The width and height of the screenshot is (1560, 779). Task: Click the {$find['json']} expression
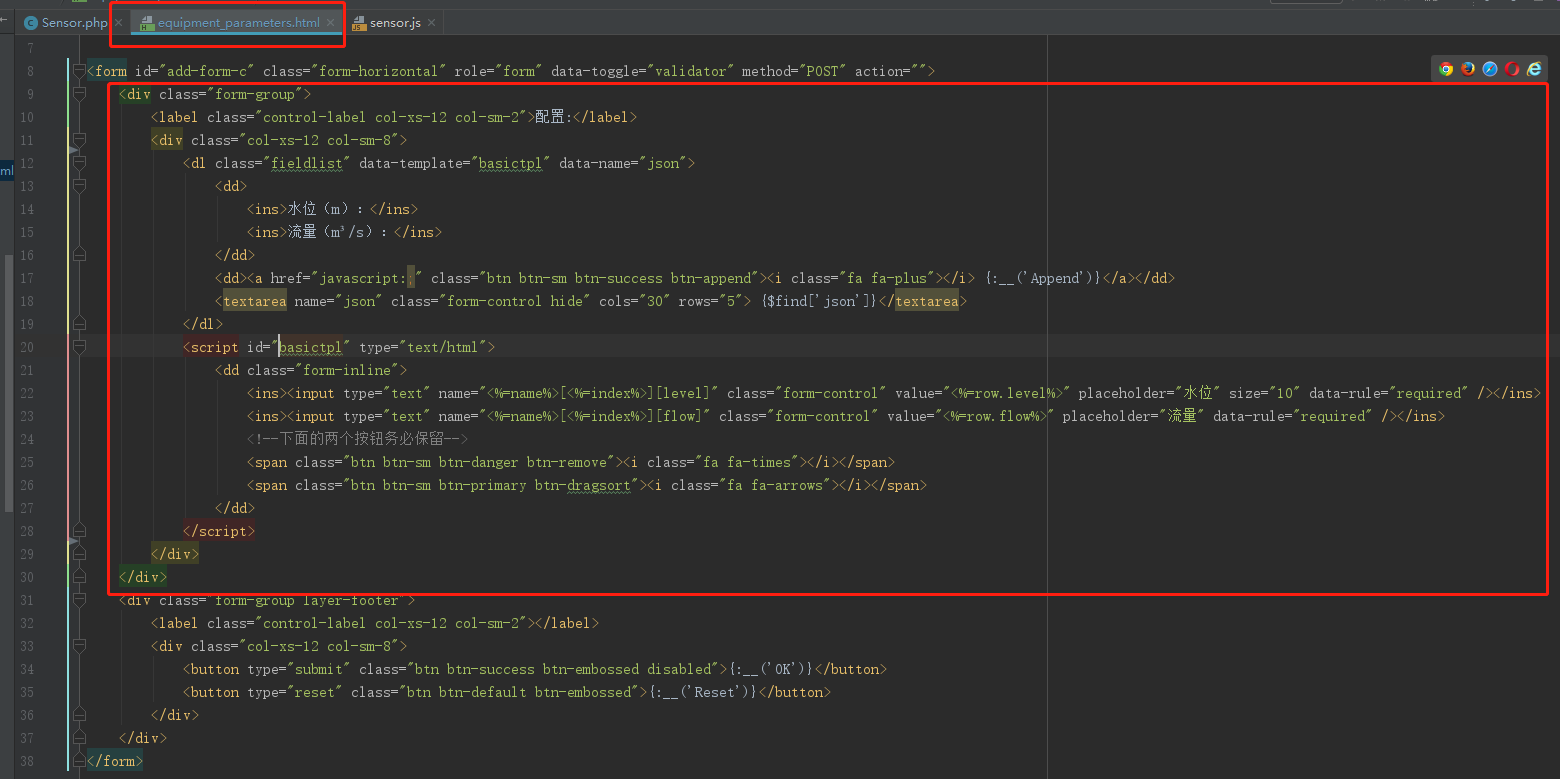(x=819, y=301)
